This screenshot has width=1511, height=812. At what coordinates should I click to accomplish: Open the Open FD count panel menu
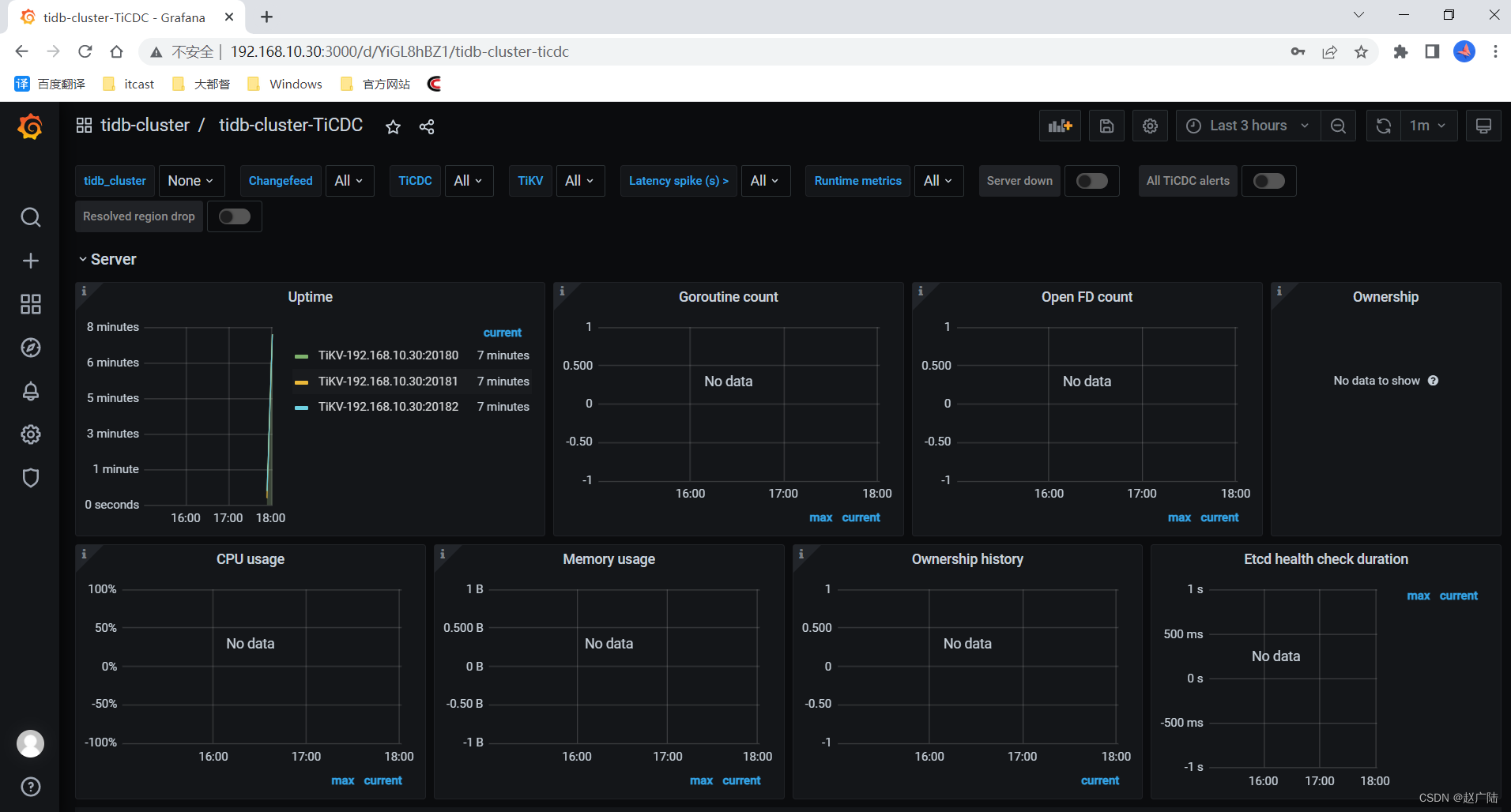[x=1087, y=297]
